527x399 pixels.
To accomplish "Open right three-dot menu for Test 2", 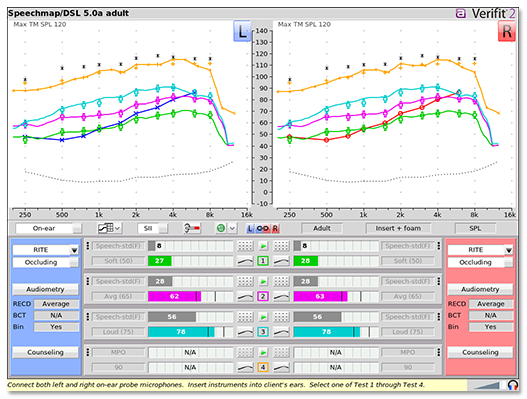I will (x=439, y=281).
